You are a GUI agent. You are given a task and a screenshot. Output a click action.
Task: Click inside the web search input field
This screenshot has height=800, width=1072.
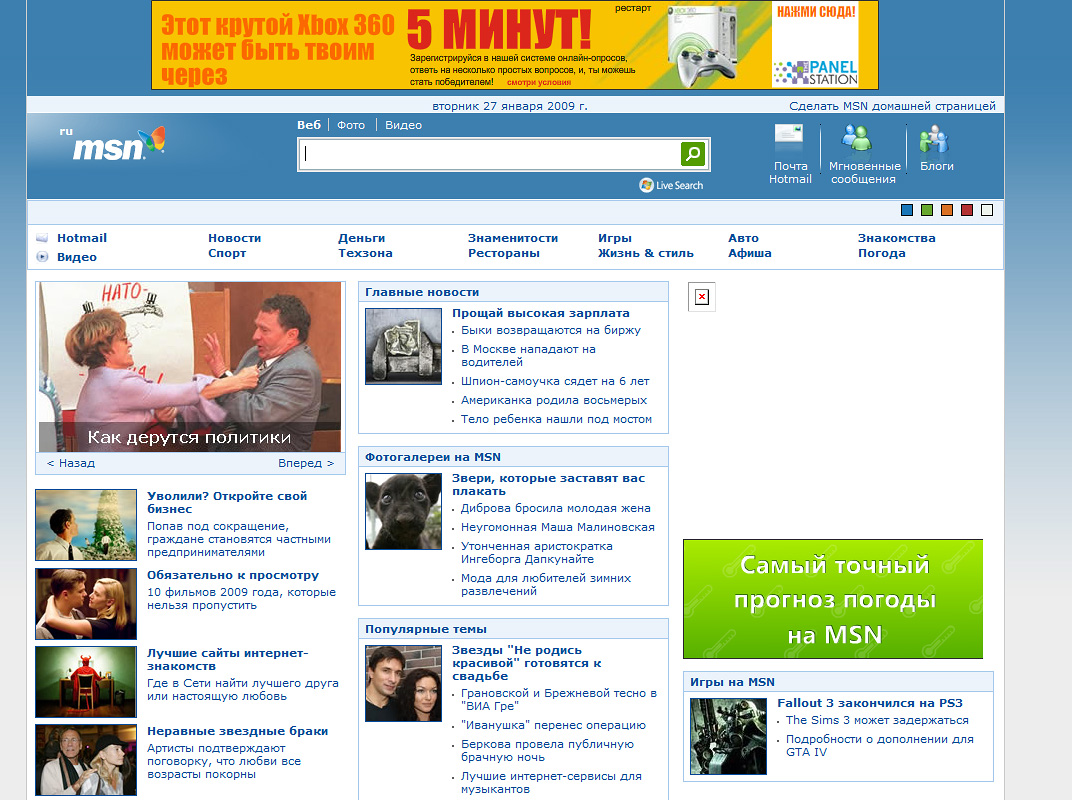click(x=490, y=154)
